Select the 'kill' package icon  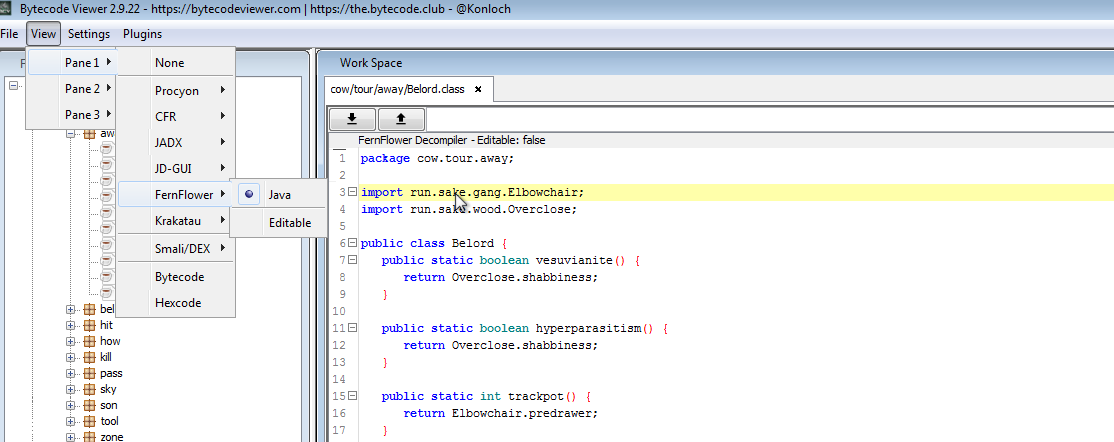click(x=89, y=357)
